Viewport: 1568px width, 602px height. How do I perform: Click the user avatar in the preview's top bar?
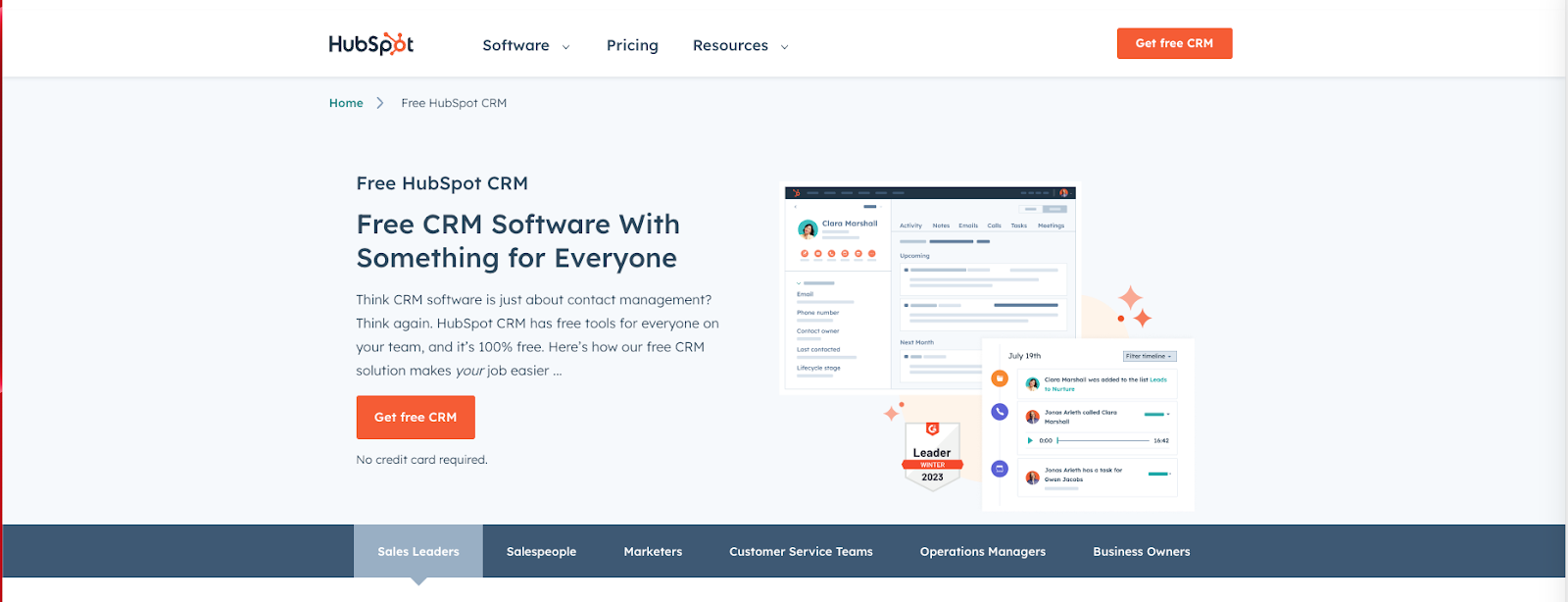[x=1063, y=193]
